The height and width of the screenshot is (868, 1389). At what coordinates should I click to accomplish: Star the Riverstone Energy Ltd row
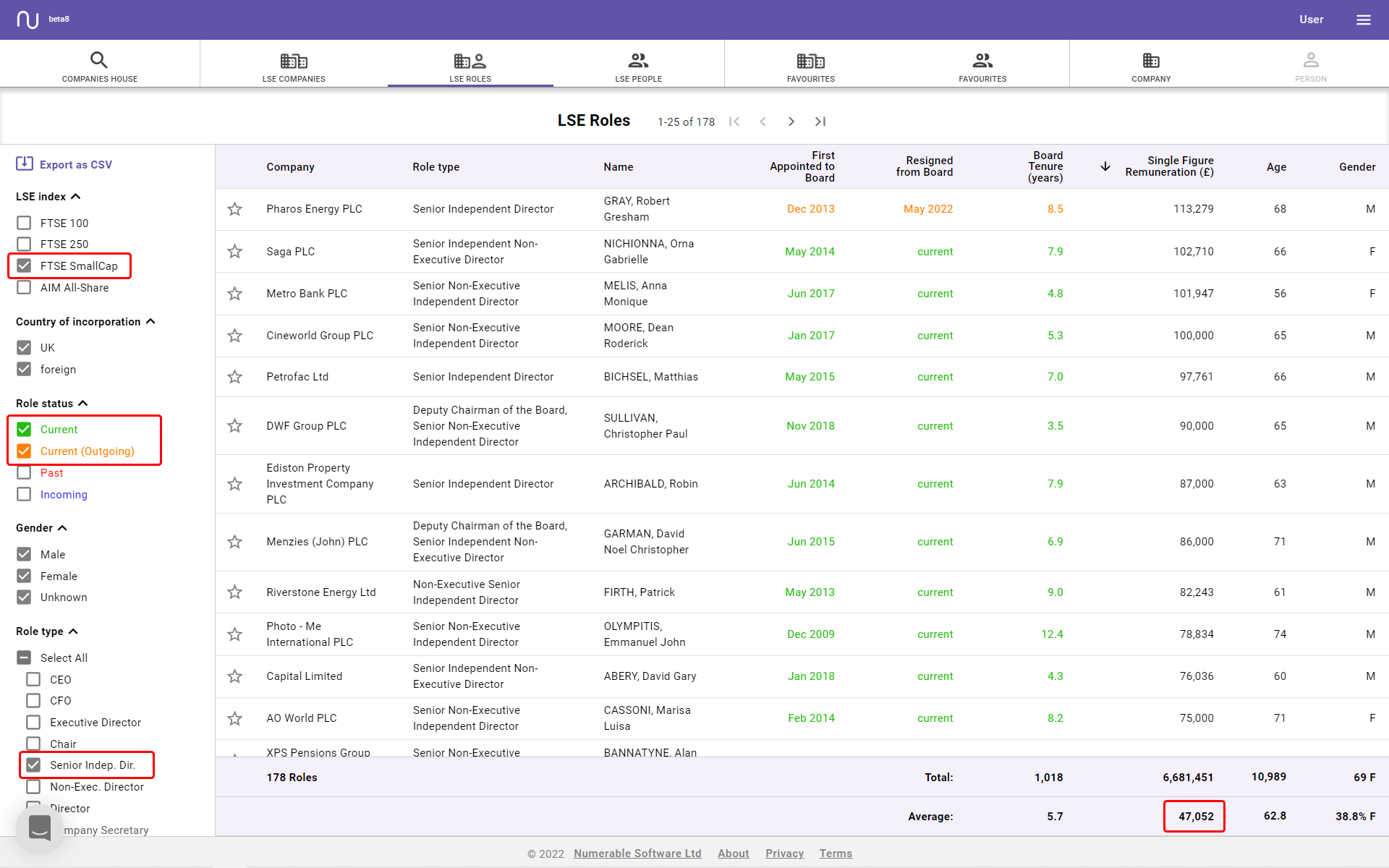click(x=234, y=592)
